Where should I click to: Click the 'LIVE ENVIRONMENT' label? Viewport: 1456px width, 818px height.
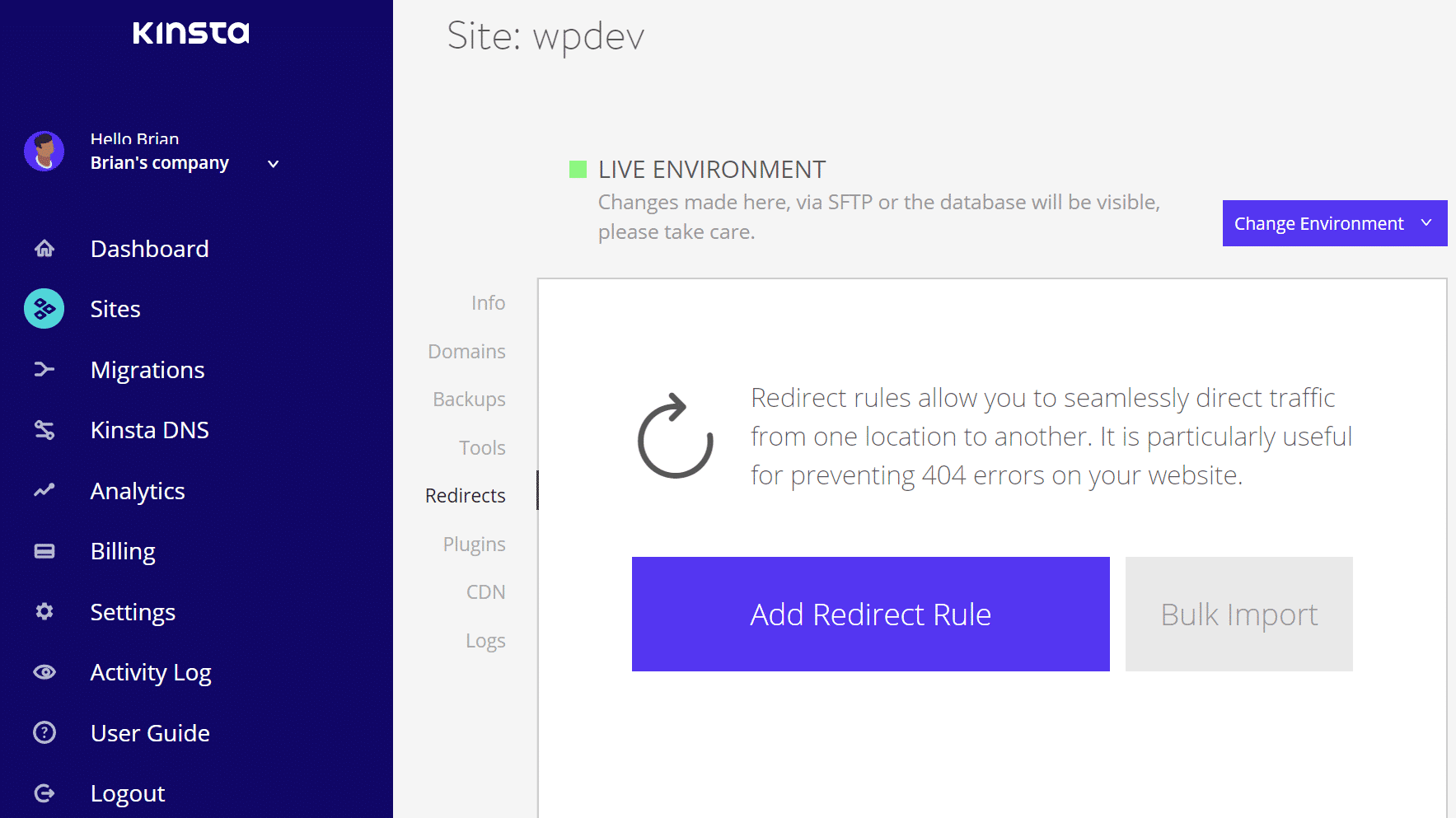[x=712, y=170]
